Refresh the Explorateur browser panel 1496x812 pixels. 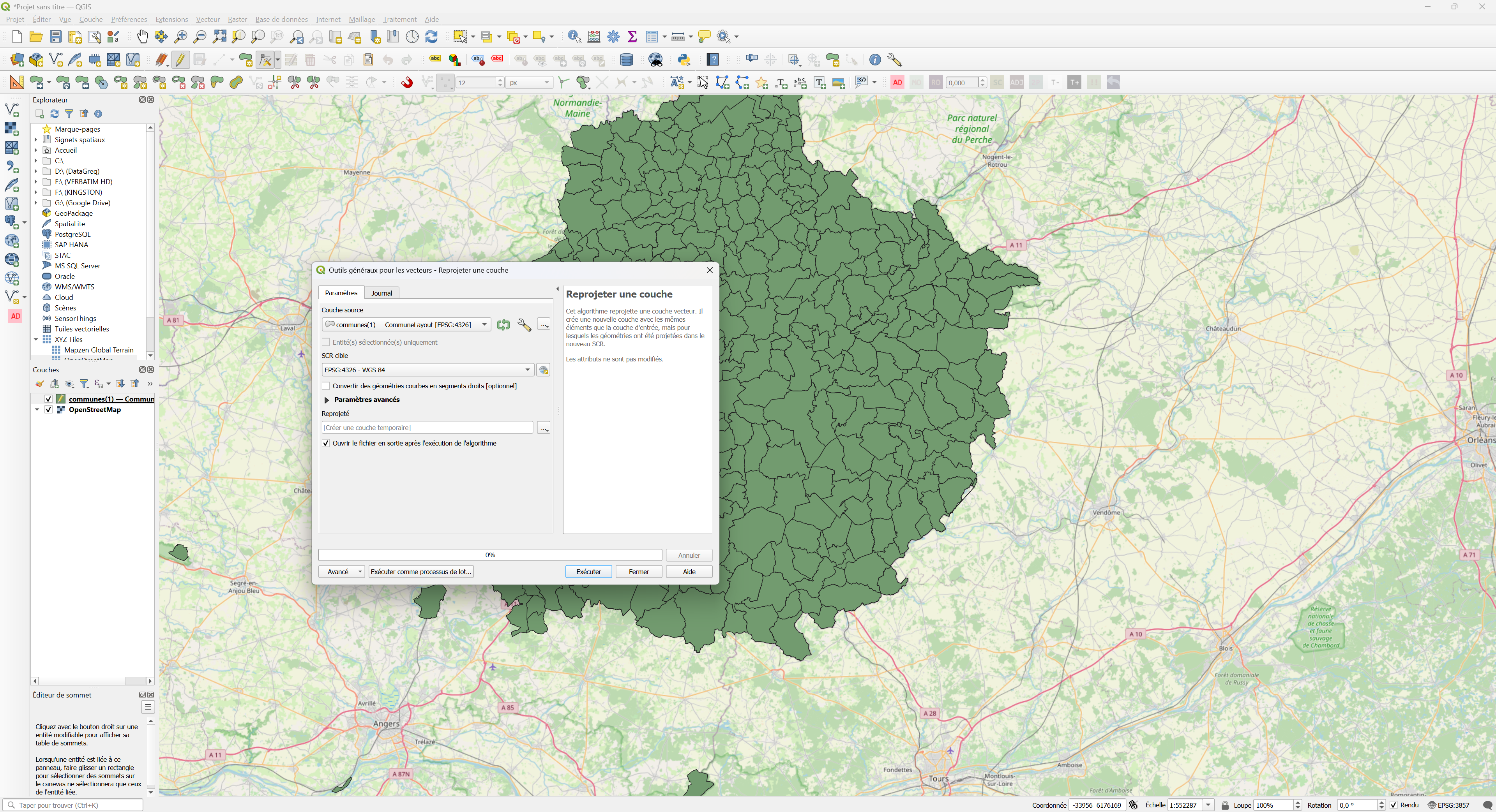(x=54, y=114)
